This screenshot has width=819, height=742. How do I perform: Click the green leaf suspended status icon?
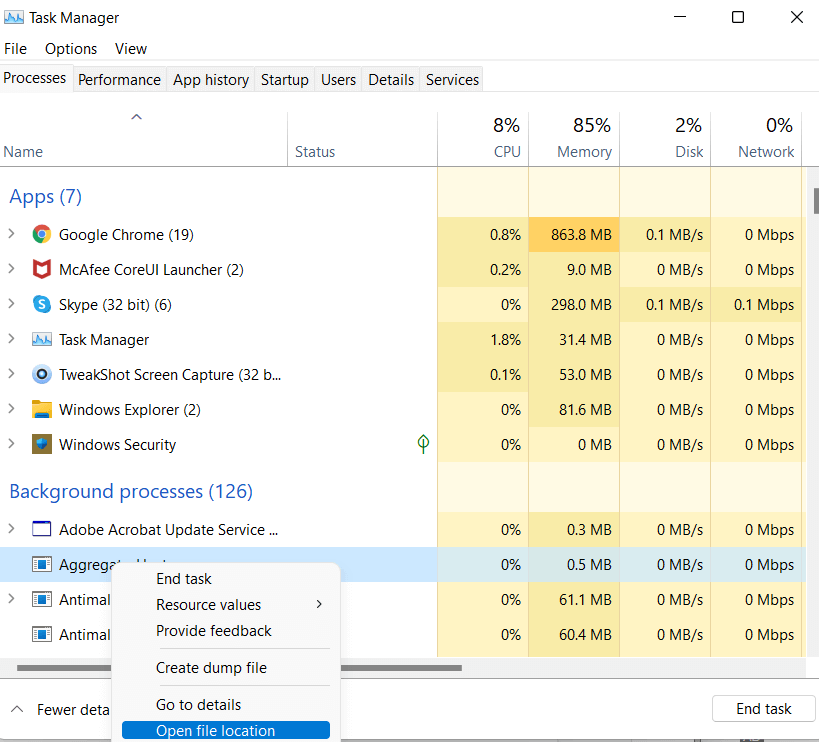423,444
